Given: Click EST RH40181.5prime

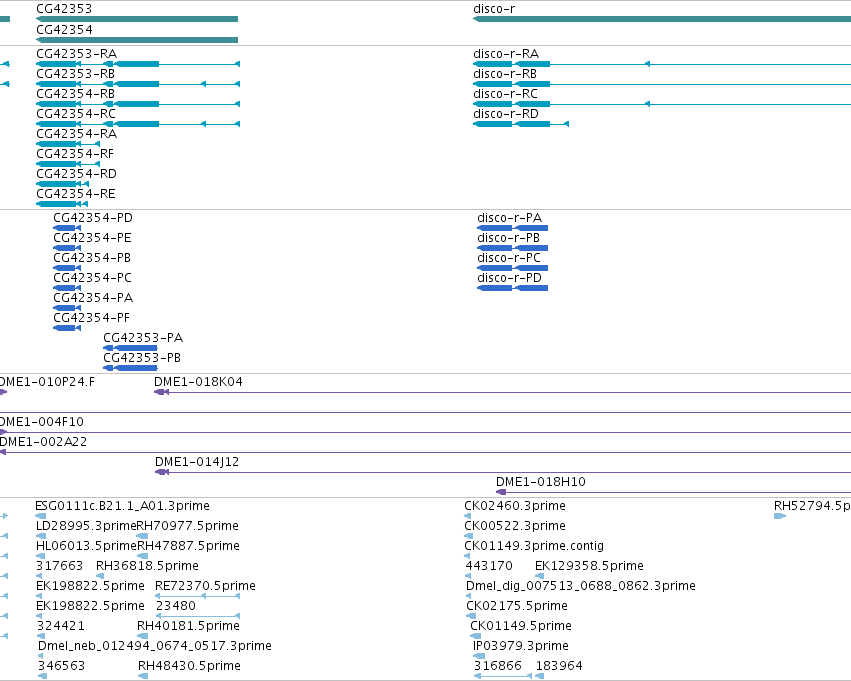Looking at the screenshot, I should point(188,627).
